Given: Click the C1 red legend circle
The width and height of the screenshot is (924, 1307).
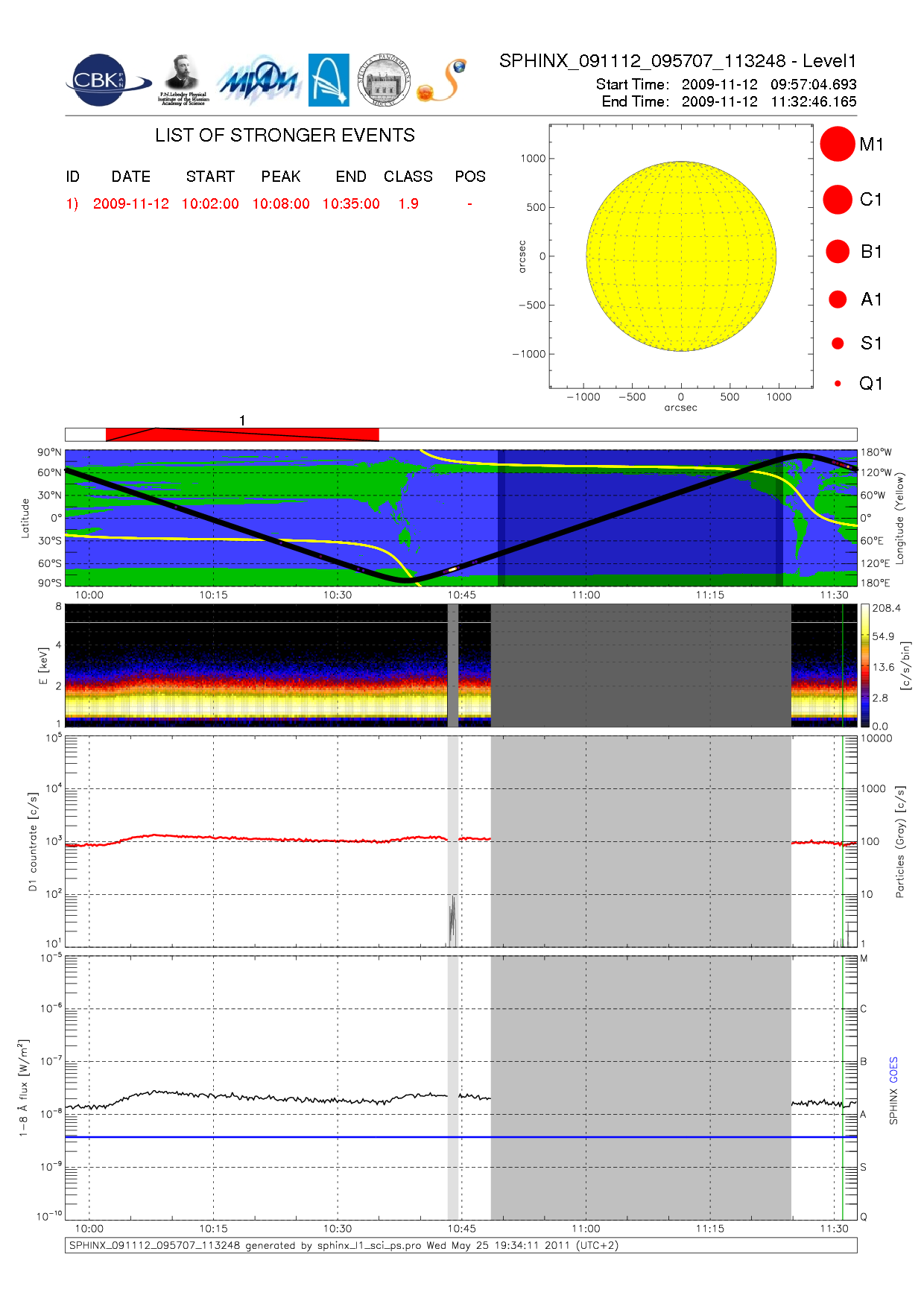Looking at the screenshot, I should tap(837, 200).
